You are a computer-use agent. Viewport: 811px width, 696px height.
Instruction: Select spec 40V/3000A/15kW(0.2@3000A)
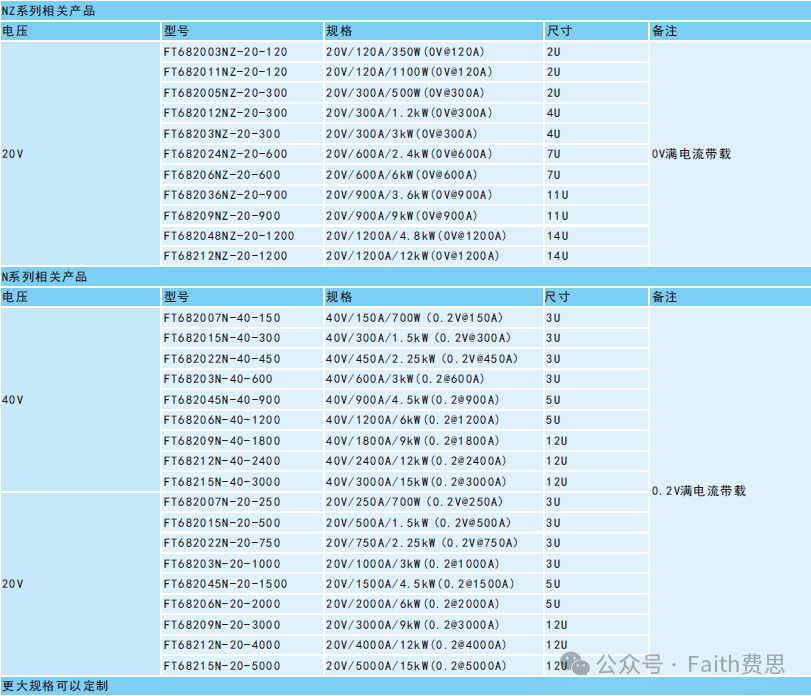pos(416,481)
